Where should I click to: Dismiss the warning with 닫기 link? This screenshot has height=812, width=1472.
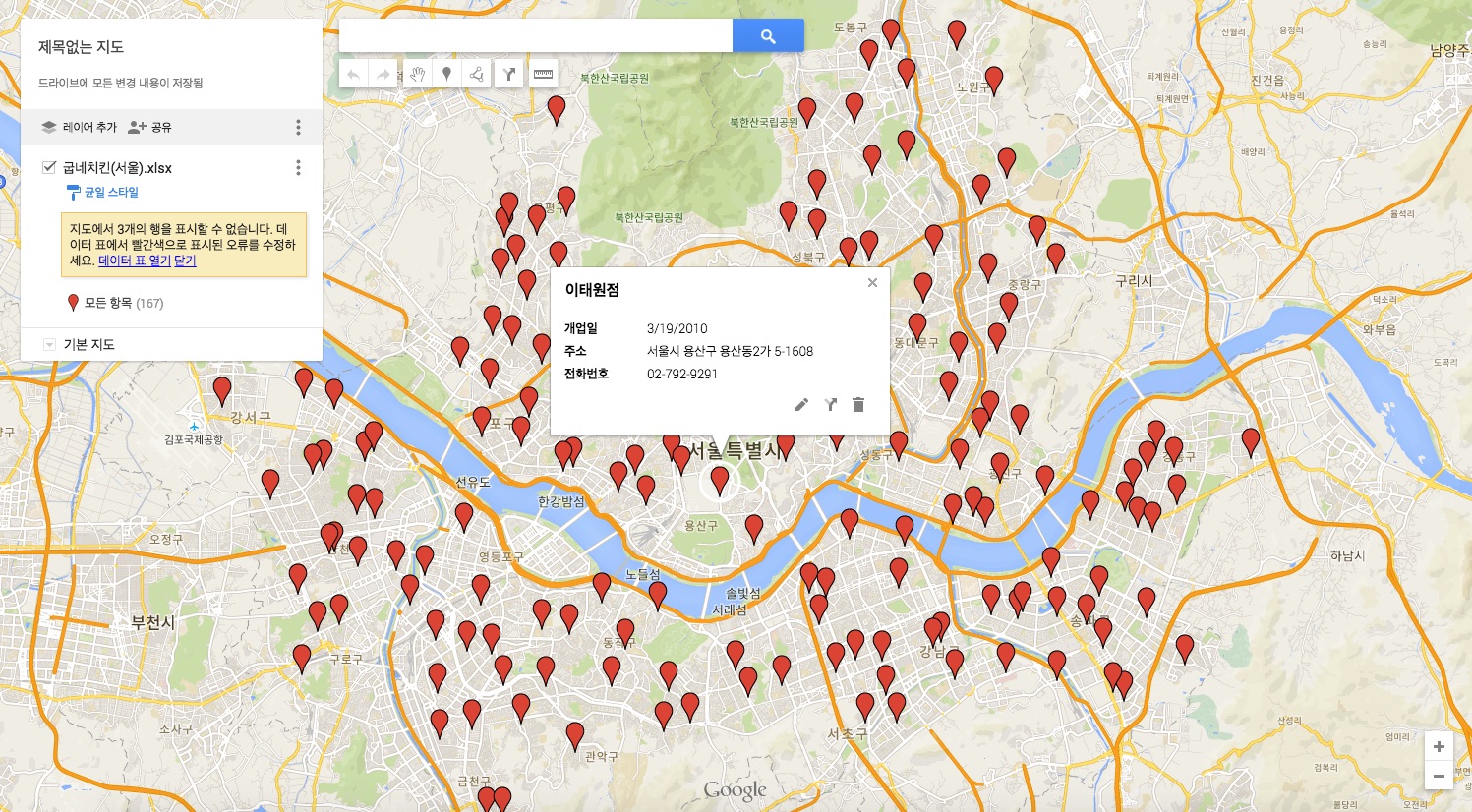185,261
